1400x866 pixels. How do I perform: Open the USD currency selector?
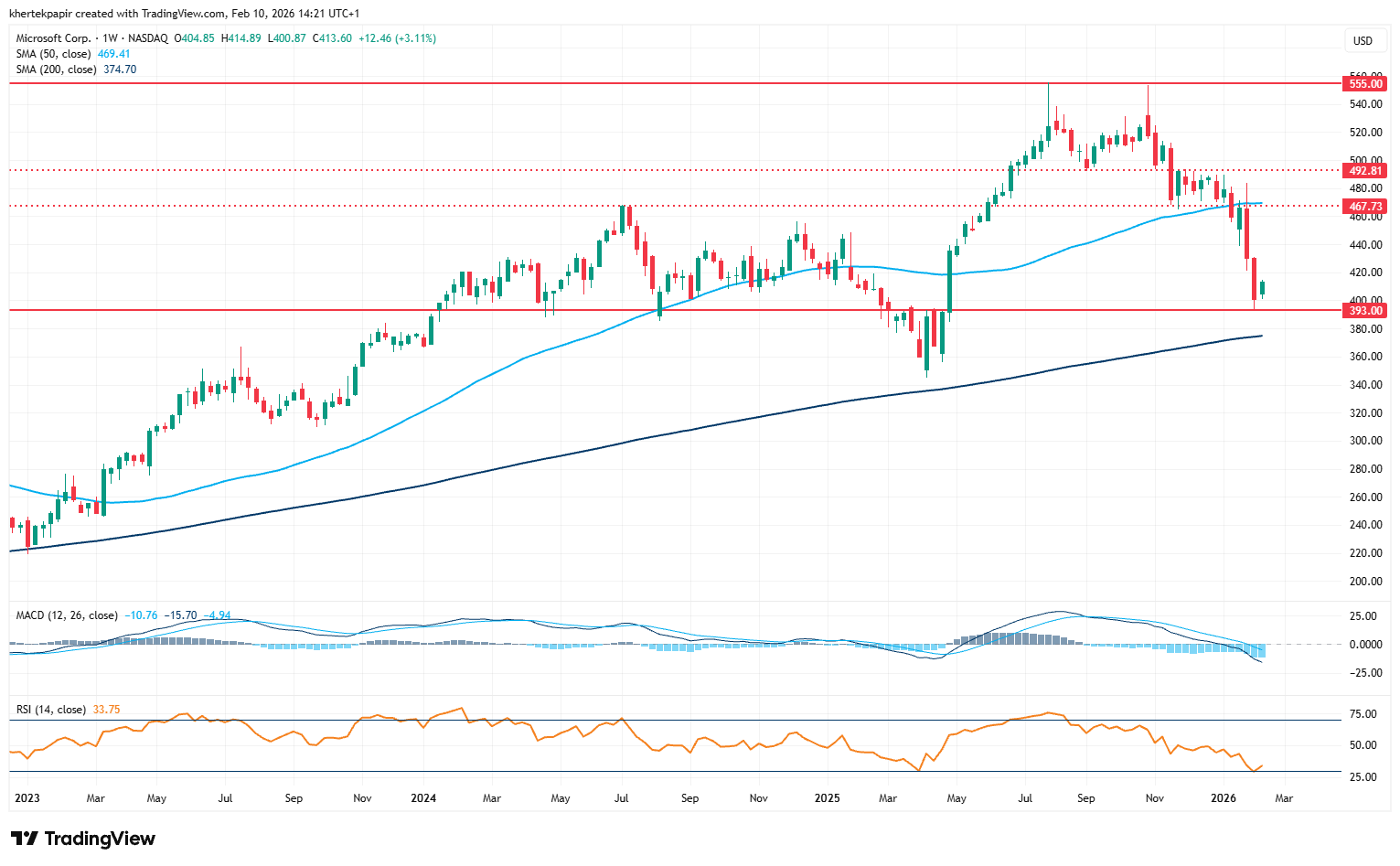click(x=1363, y=40)
